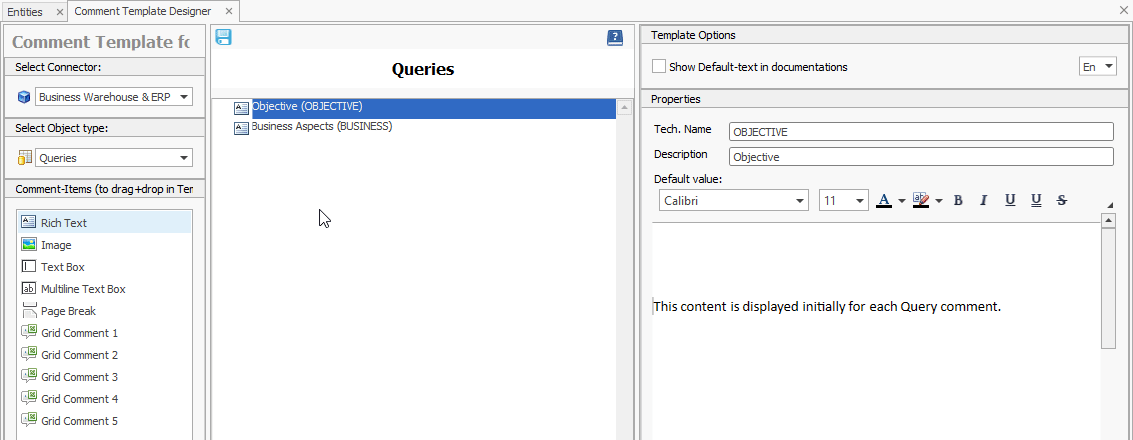The image size is (1133, 440).
Task: Apply single Underline formatting
Action: click(1010, 200)
